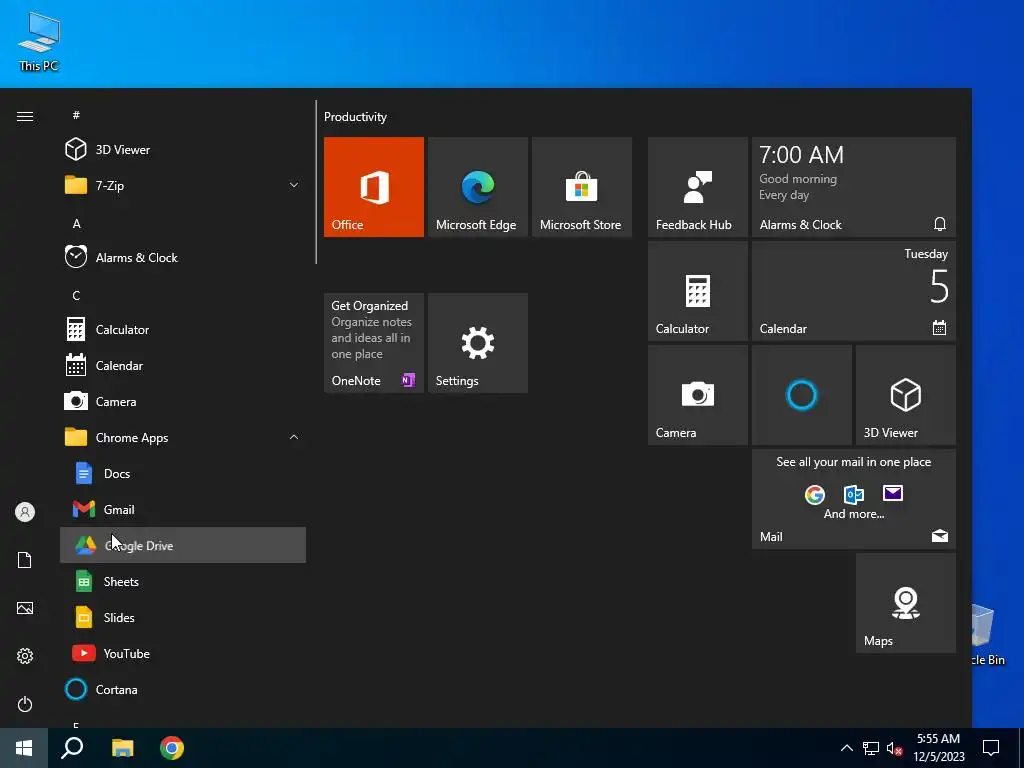Screen dimensions: 1024x768
Task: Open Pictures from the Start sidebar
Action: [x=25, y=608]
